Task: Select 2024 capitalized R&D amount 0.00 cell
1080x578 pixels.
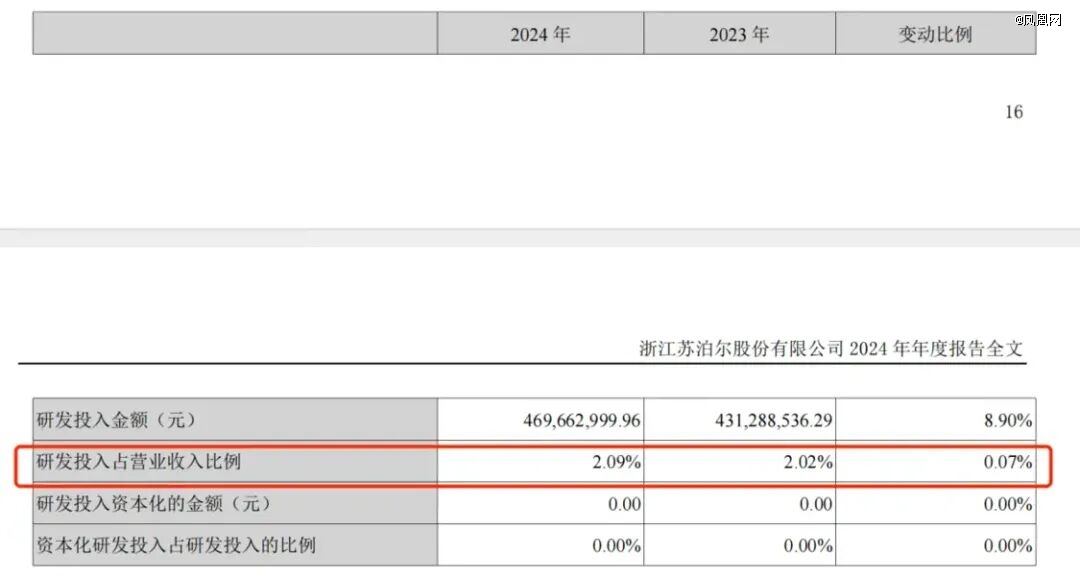Action: point(624,505)
